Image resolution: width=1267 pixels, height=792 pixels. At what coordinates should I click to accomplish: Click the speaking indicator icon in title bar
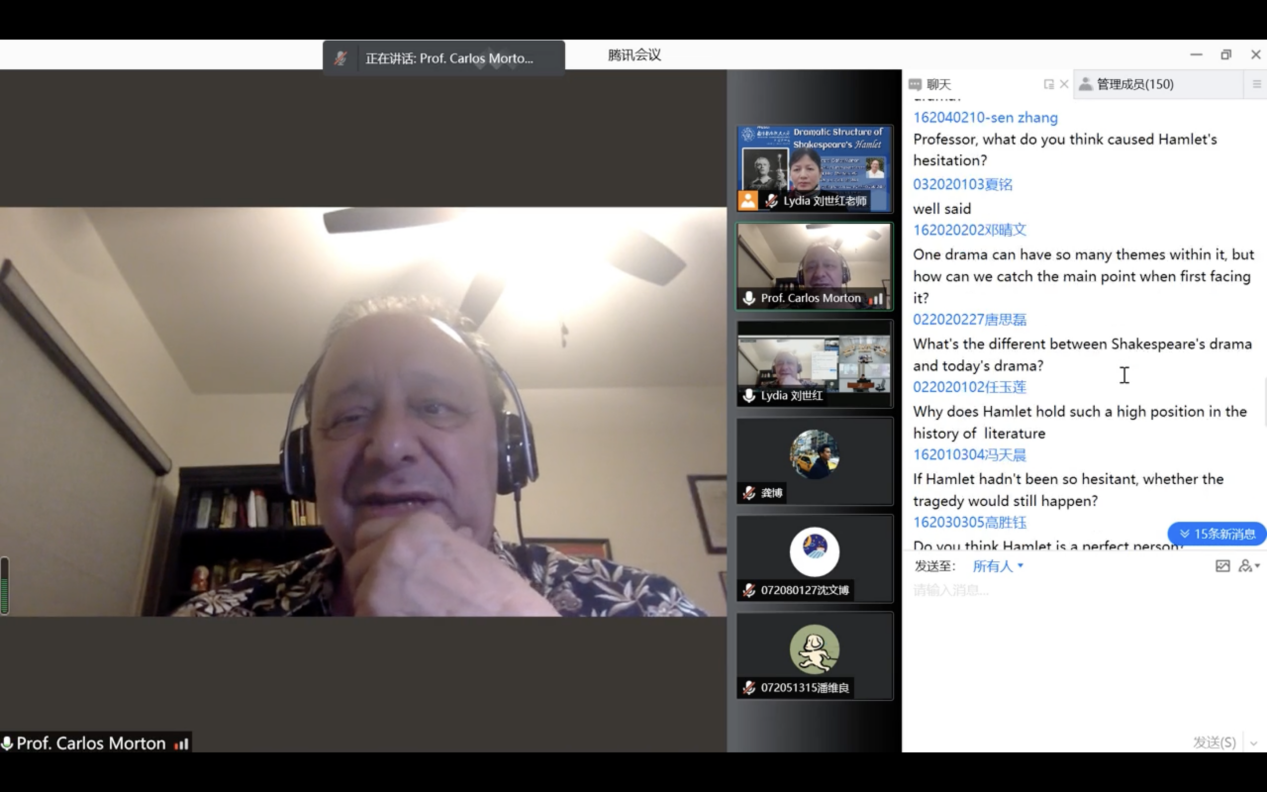click(x=341, y=58)
